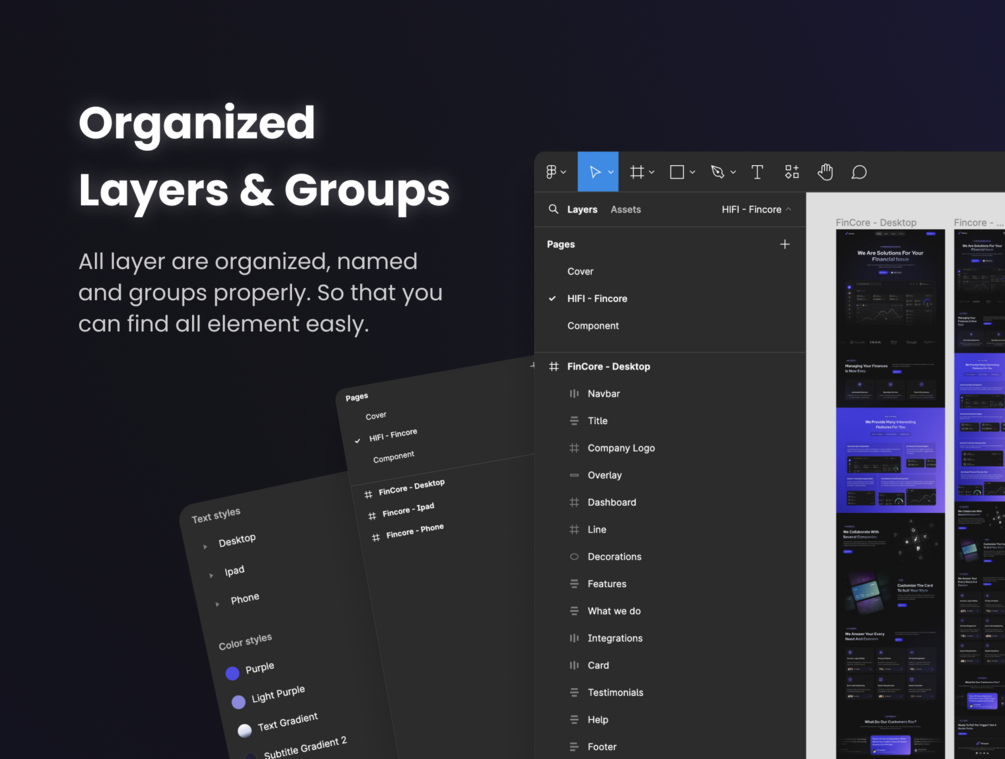Select the FinCore - Desktop frame layer
The width and height of the screenshot is (1005, 759).
[608, 367]
